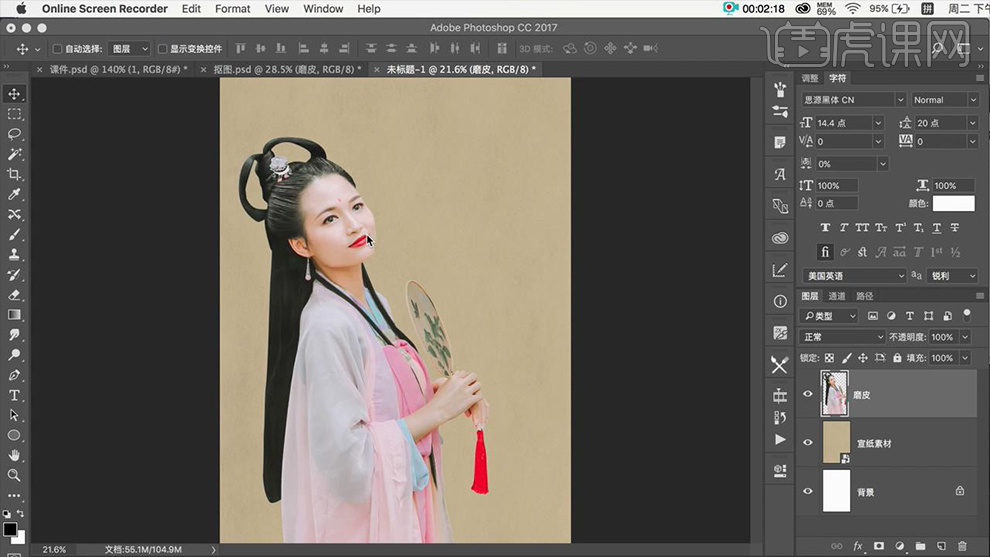Select the Move tool
Image resolution: width=990 pixels, height=557 pixels.
point(14,94)
